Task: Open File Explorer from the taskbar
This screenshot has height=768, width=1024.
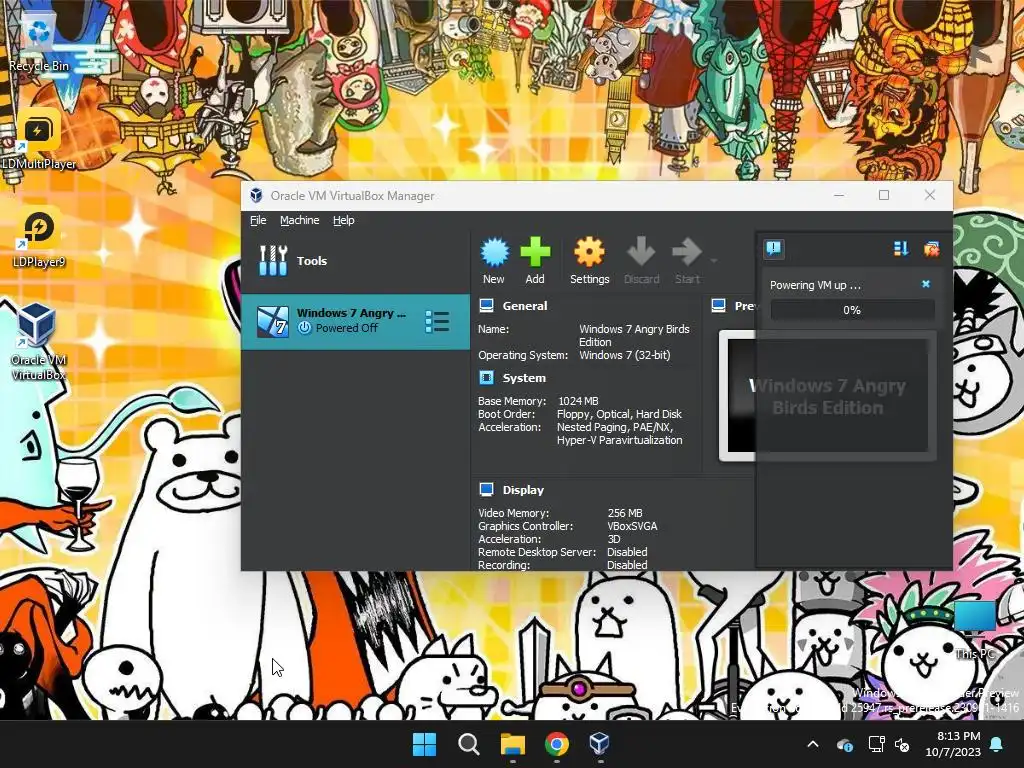Action: click(513, 744)
